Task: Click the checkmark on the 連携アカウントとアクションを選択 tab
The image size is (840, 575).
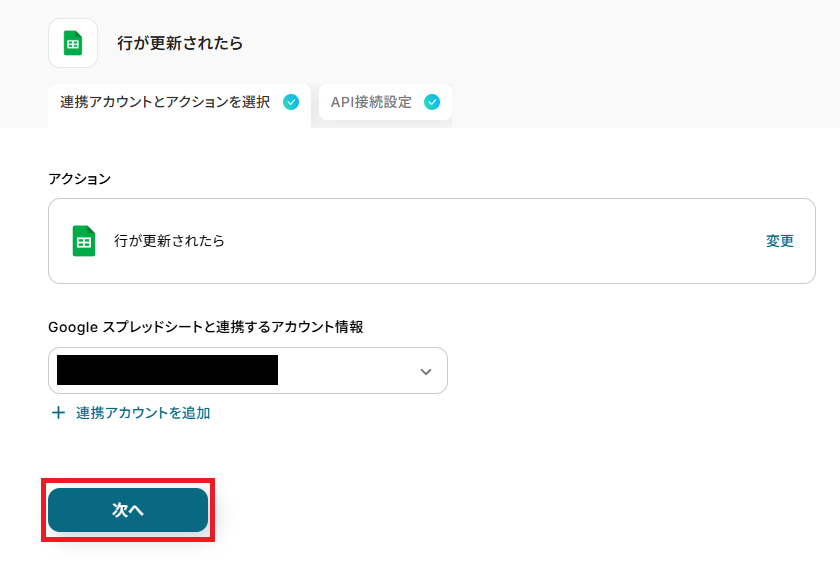Action: (x=291, y=102)
